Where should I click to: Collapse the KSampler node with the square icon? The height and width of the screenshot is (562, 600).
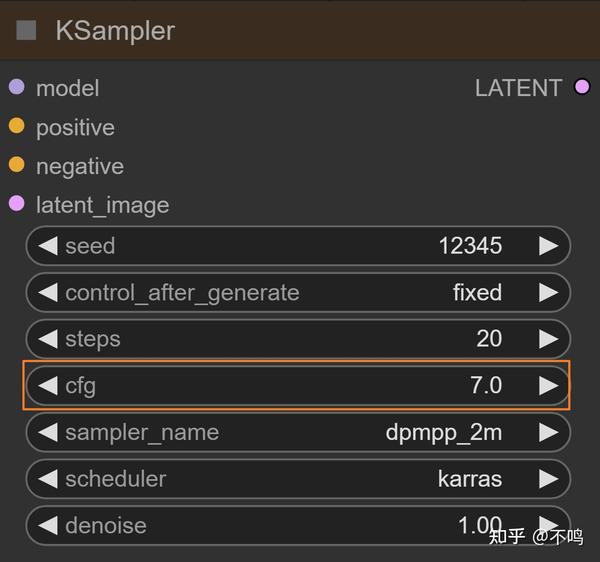pos(27,30)
